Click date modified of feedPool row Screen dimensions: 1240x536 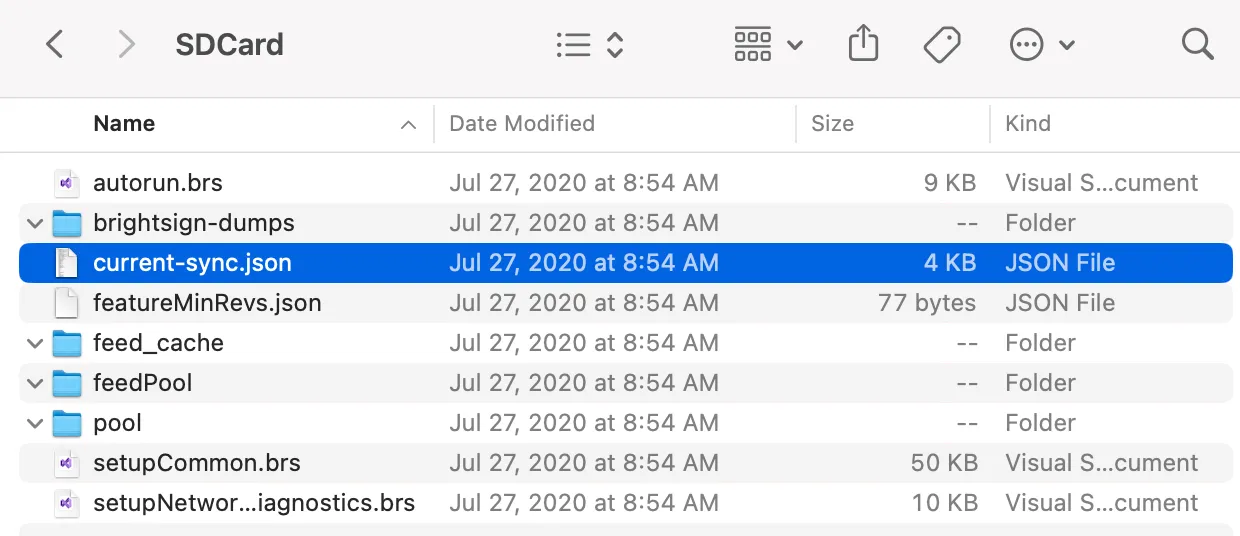click(584, 383)
